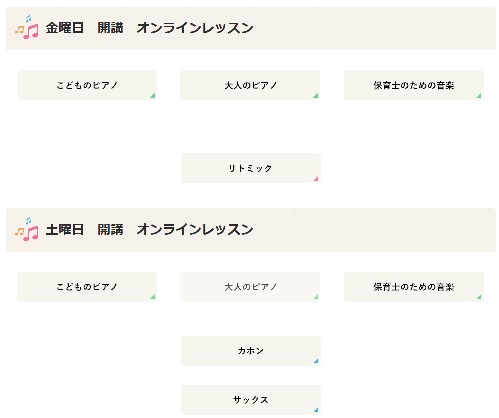The image size is (499, 418).
Task: Open the リトミック lesson button
Action: point(251,168)
